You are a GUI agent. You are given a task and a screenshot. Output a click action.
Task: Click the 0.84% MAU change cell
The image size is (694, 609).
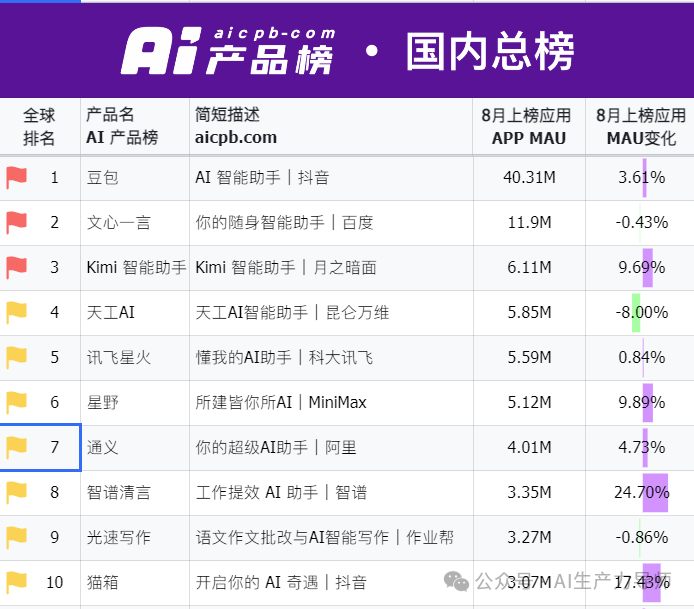640,358
